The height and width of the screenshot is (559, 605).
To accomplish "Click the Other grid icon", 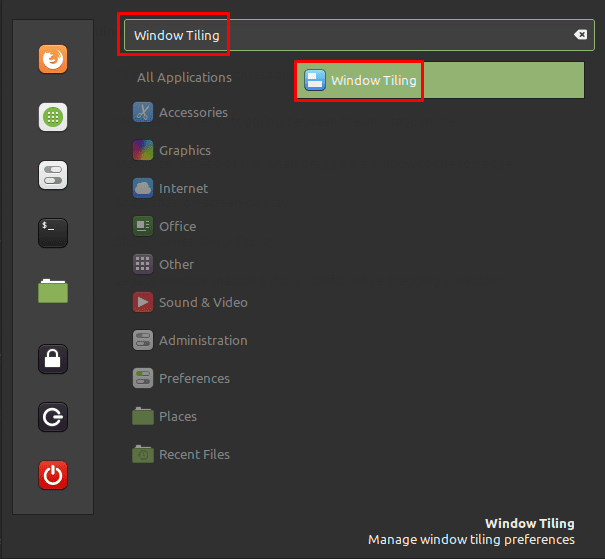I will point(143,264).
